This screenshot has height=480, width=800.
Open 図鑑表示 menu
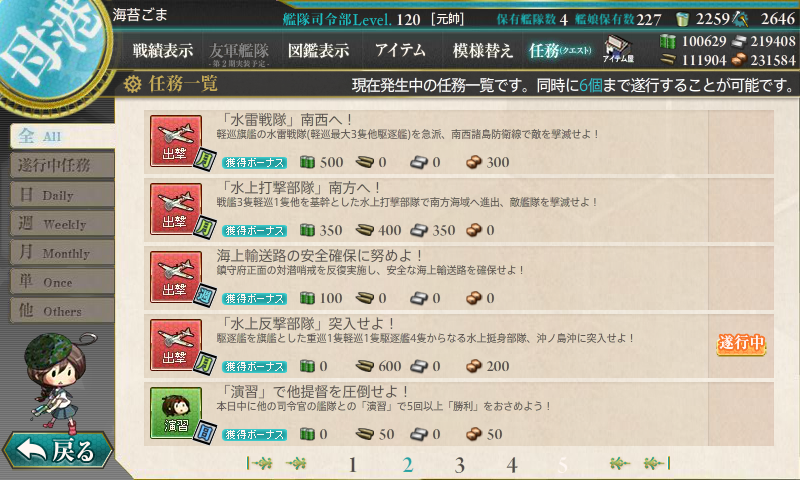point(318,50)
